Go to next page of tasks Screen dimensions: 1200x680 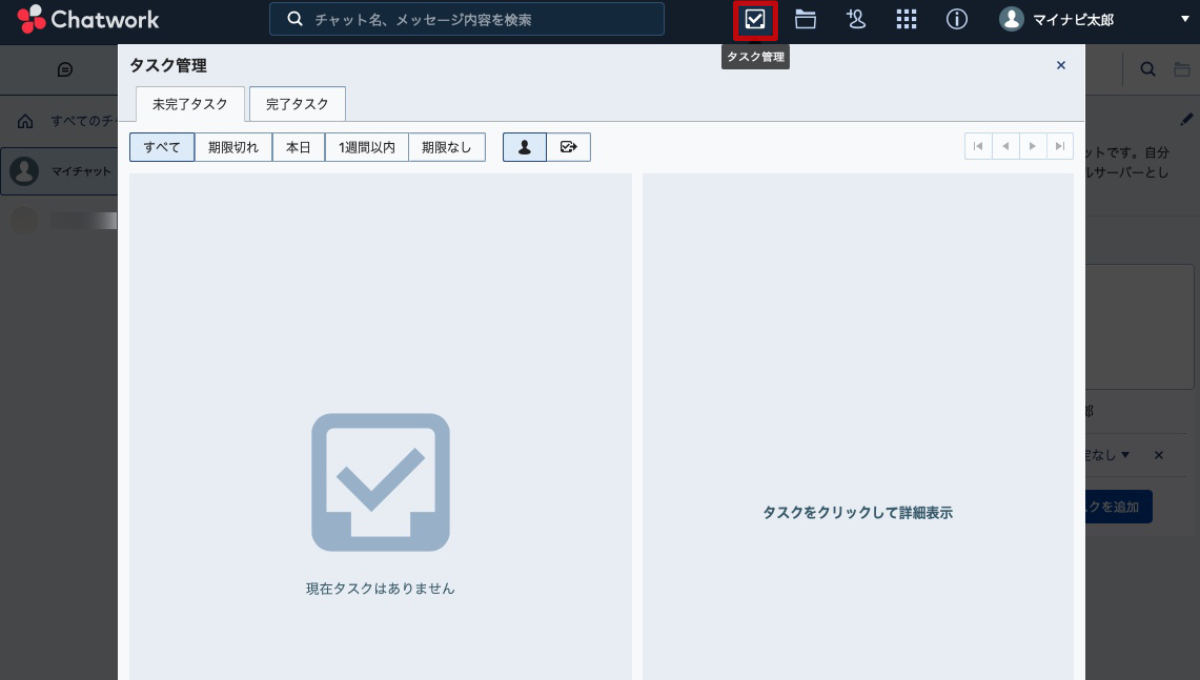click(1033, 146)
